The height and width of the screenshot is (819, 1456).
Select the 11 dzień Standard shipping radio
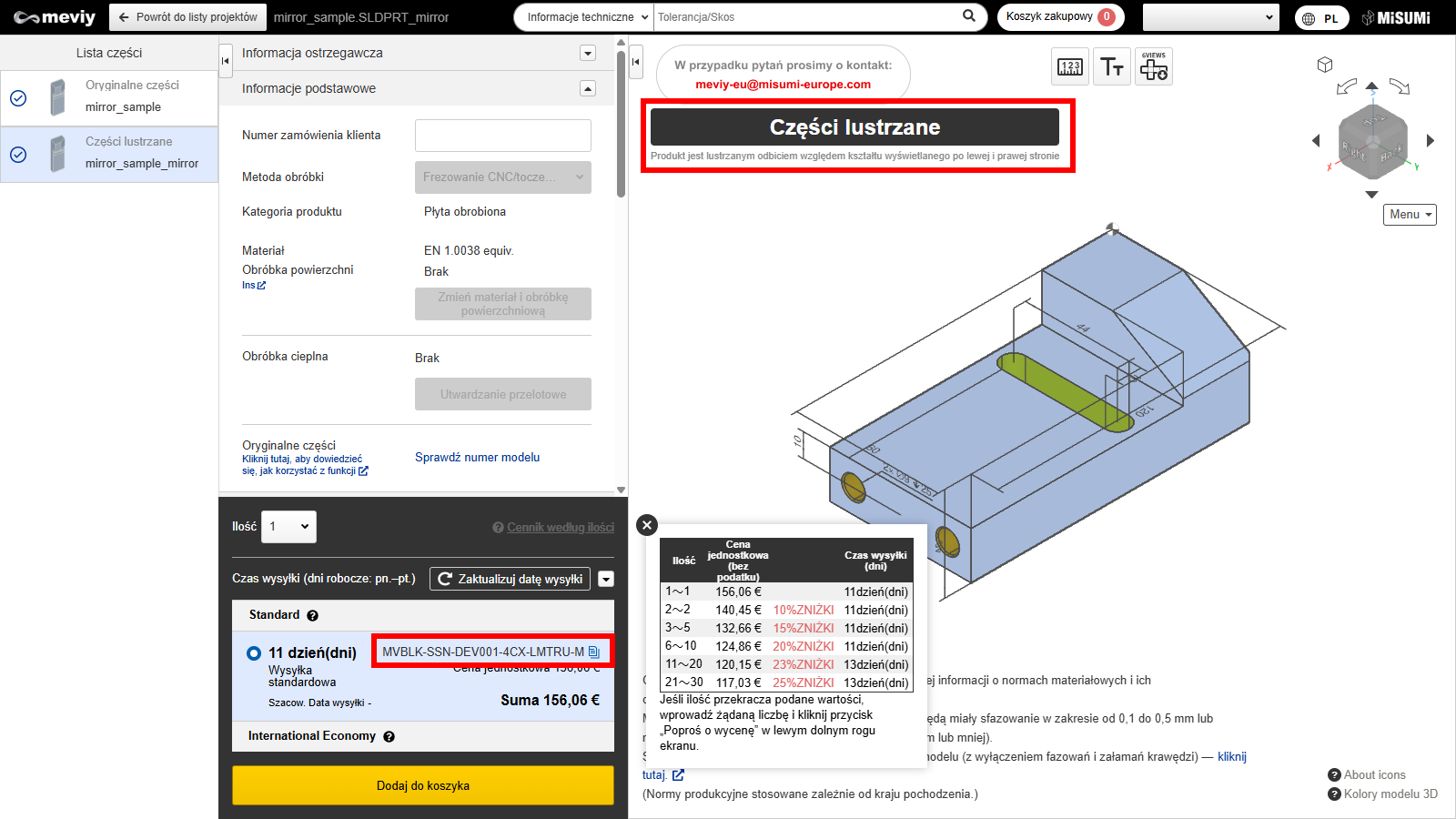point(254,653)
